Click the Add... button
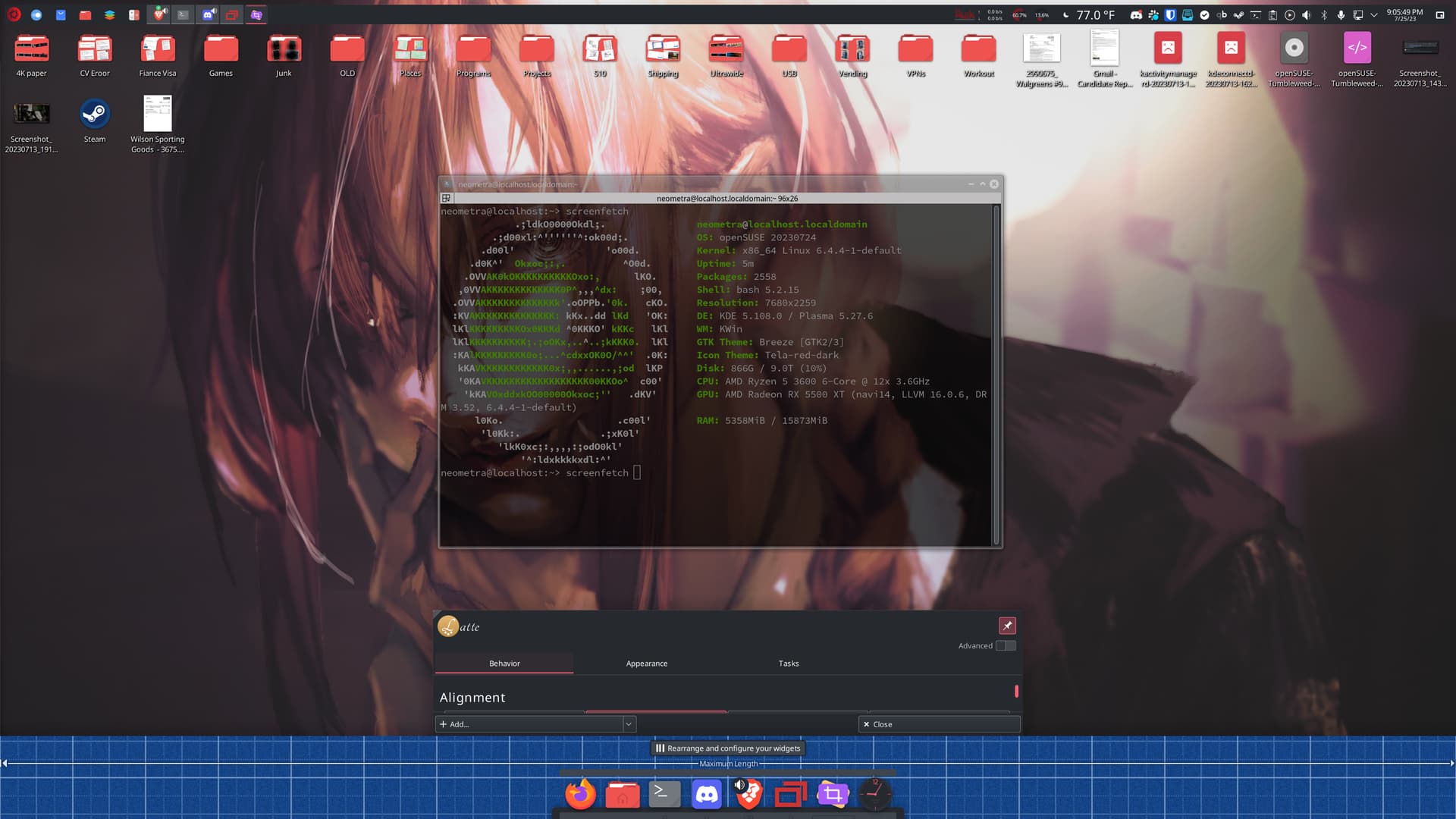This screenshot has height=819, width=1456. (x=529, y=724)
